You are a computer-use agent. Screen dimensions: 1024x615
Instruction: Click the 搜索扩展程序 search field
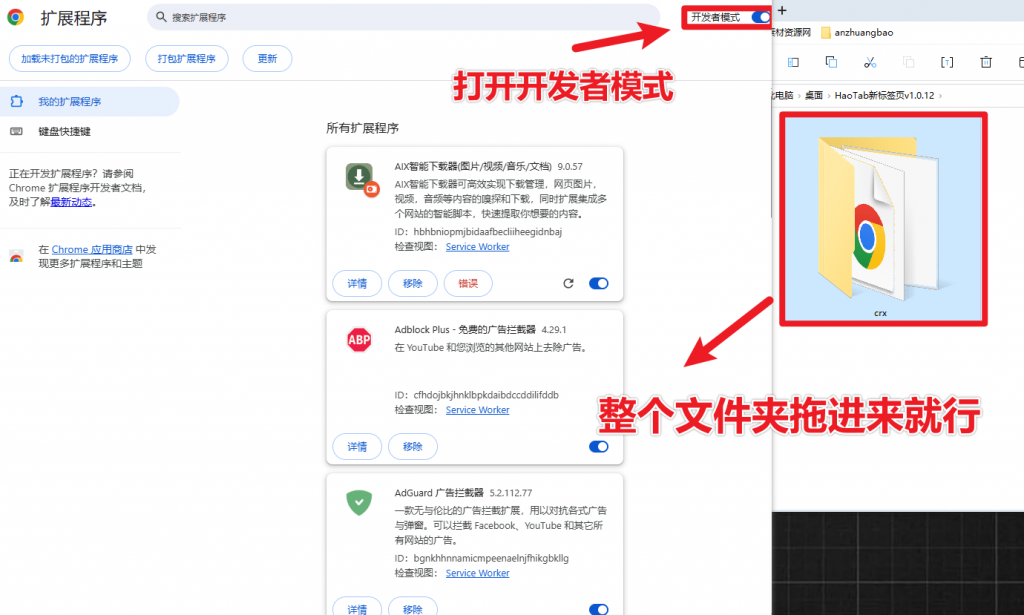click(400, 18)
